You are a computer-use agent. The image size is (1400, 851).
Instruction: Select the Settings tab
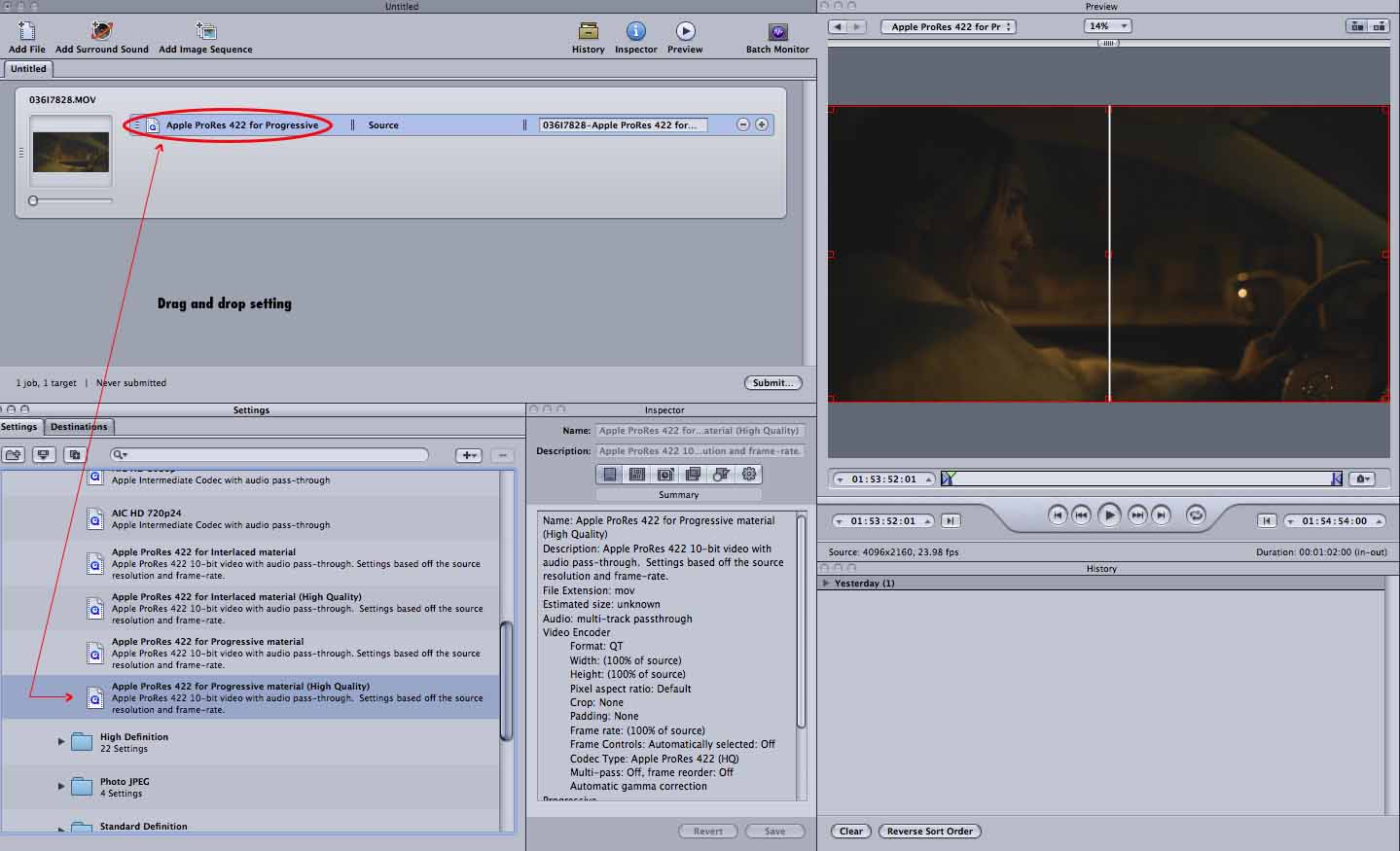coord(19,427)
